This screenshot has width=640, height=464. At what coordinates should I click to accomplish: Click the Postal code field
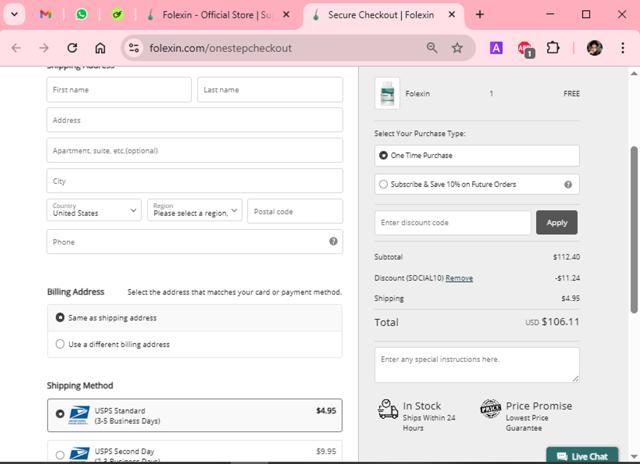tap(295, 211)
